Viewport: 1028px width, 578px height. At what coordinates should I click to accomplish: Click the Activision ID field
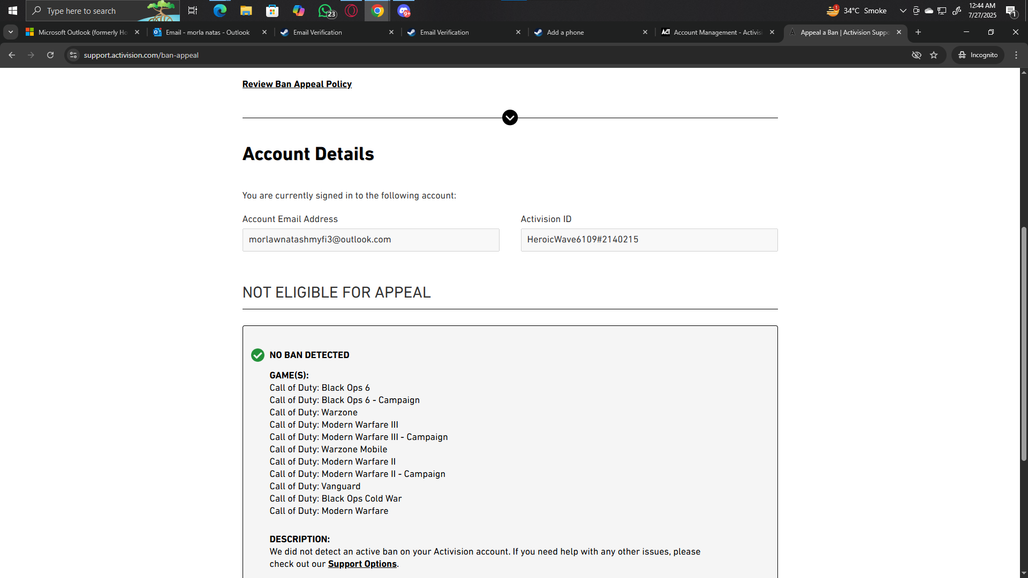[x=649, y=240]
